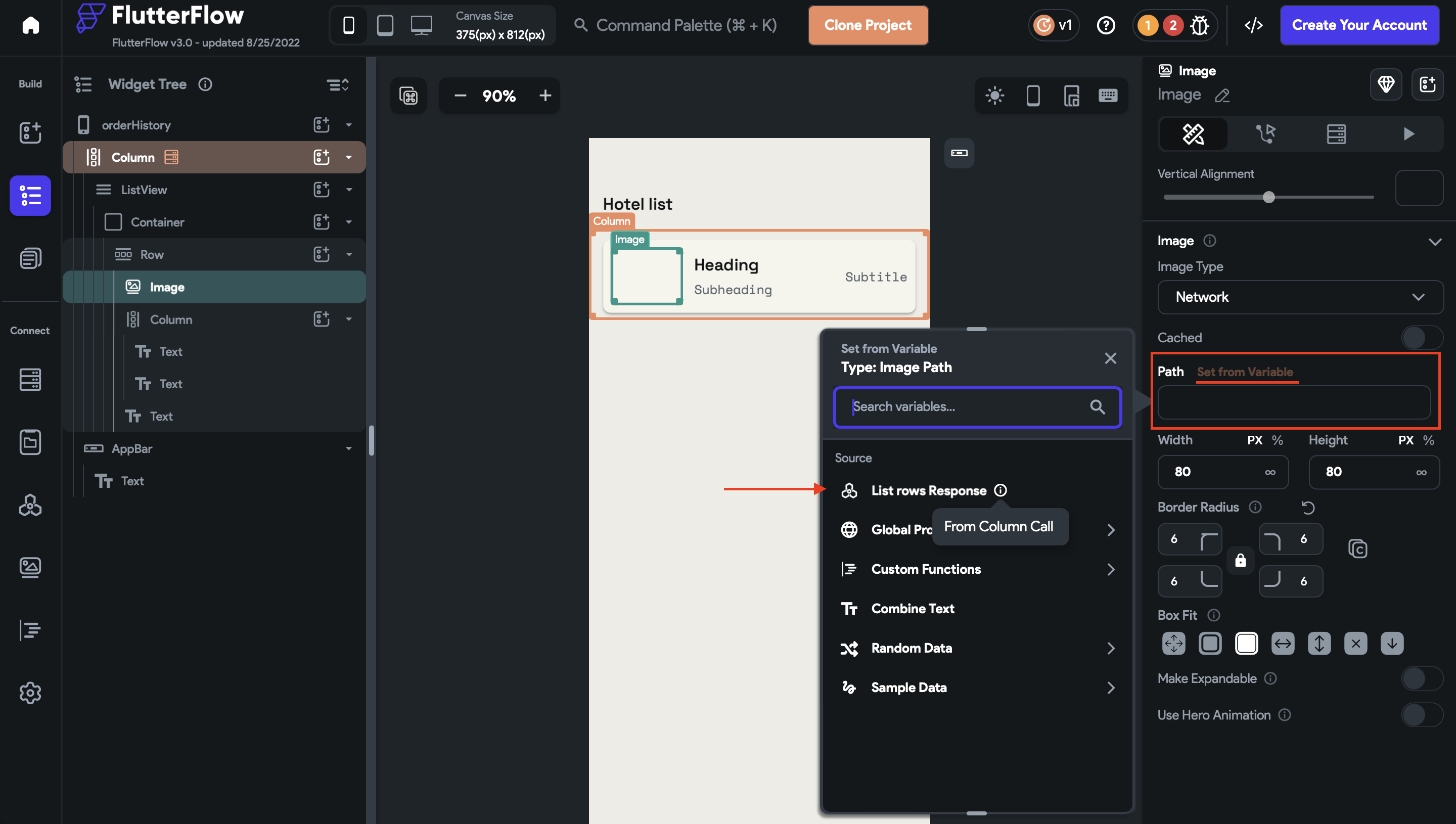Screen dimensions: 1456x824
Task: Click the view code icon
Action: pyautogui.click(x=1253, y=25)
